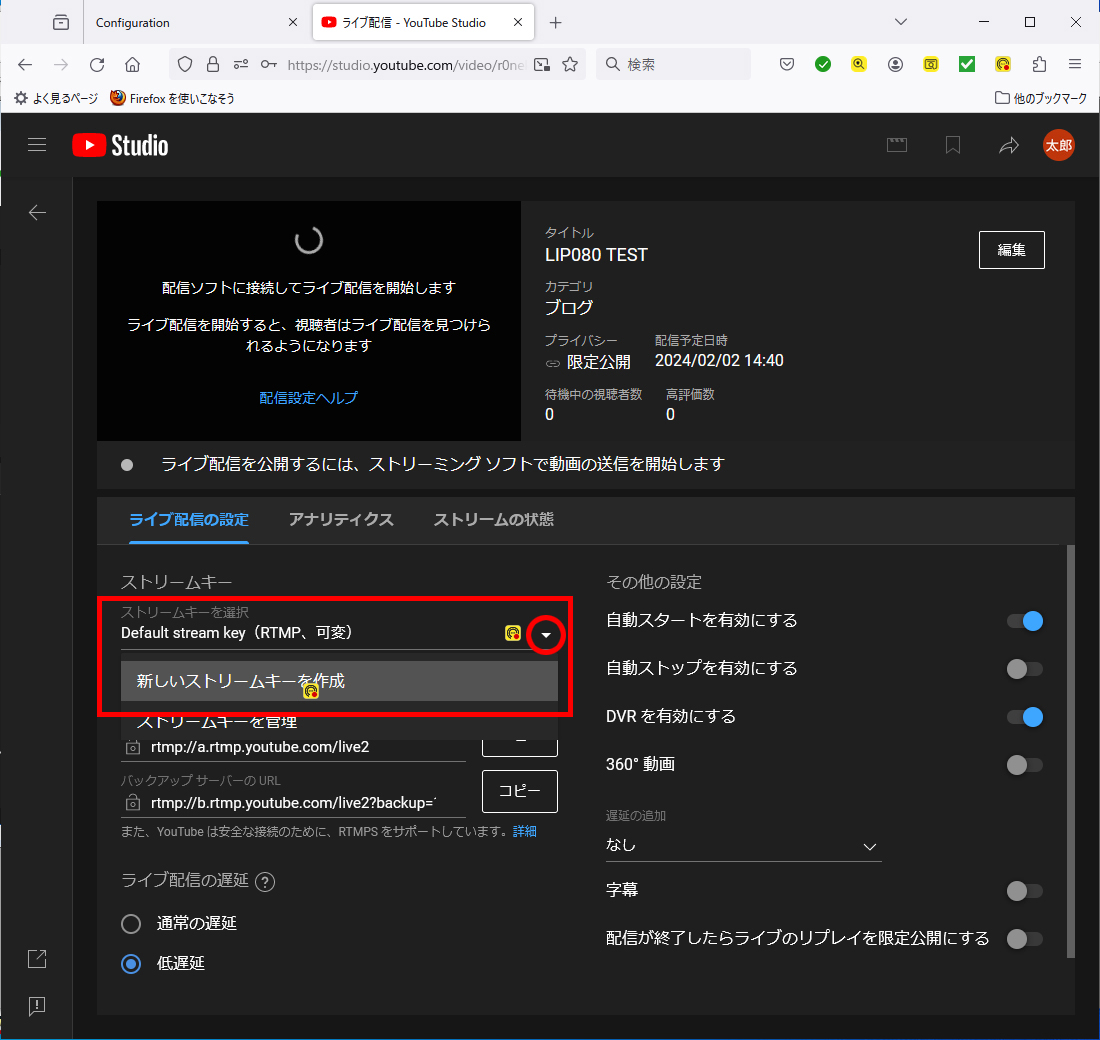Bookmark this page with the star icon
The image size is (1100, 1040).
pos(570,65)
